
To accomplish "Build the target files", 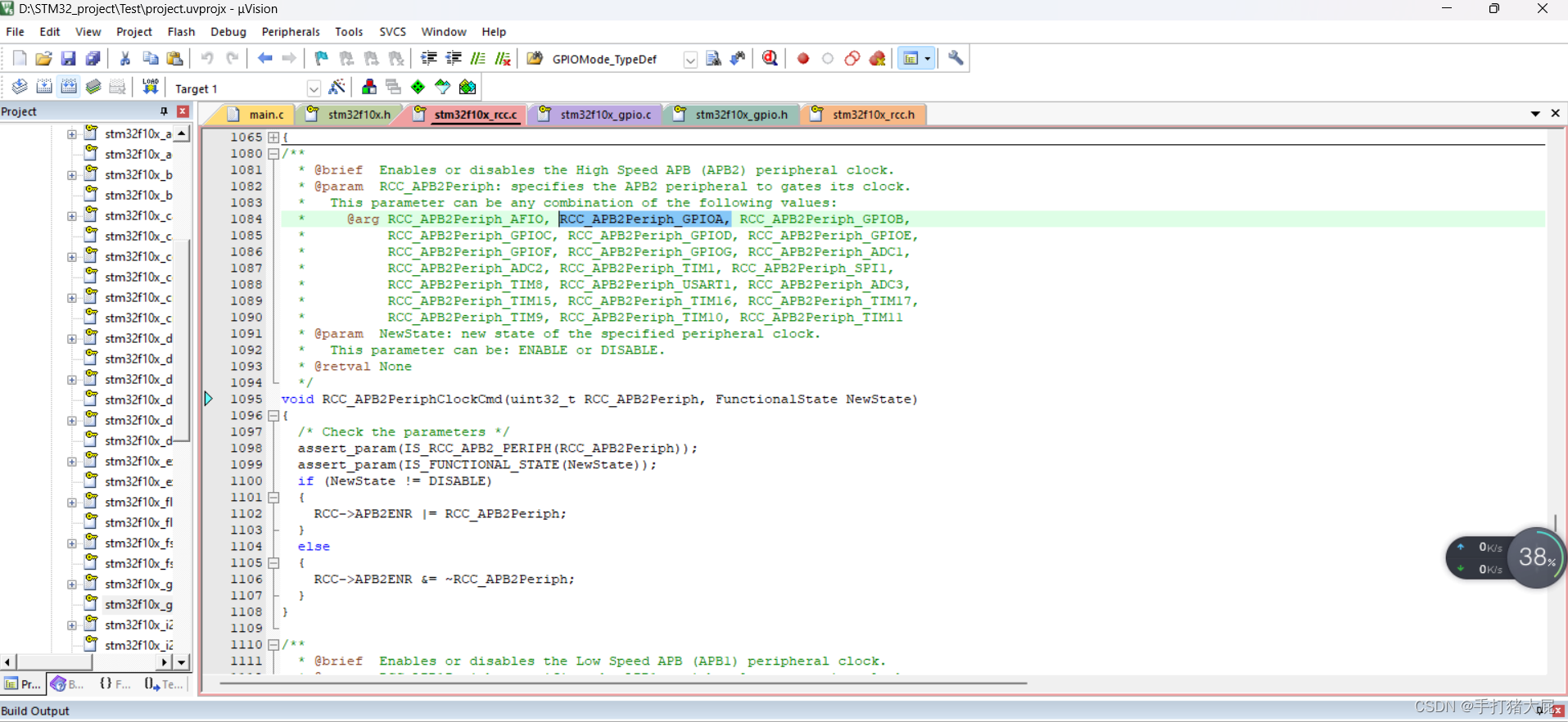I will (44, 87).
